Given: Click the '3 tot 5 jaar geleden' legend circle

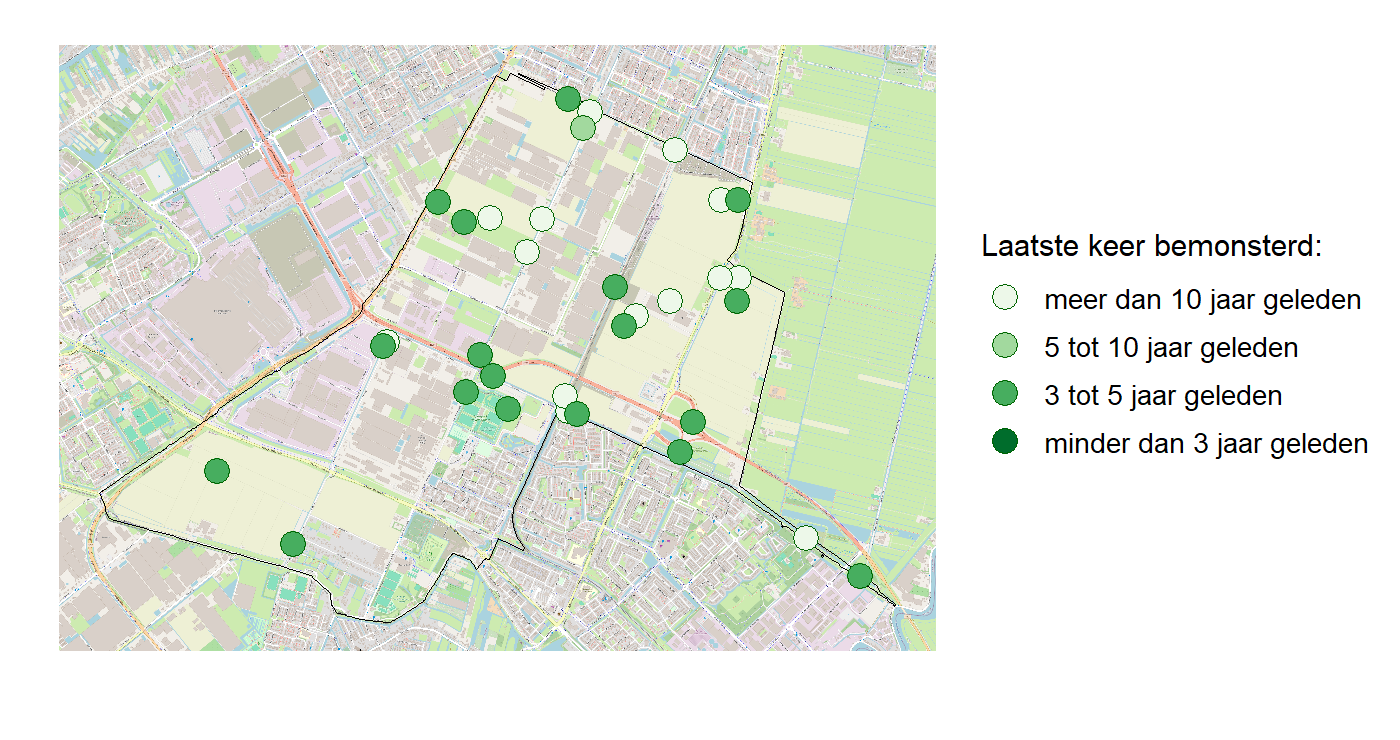Looking at the screenshot, I should click(x=1005, y=394).
